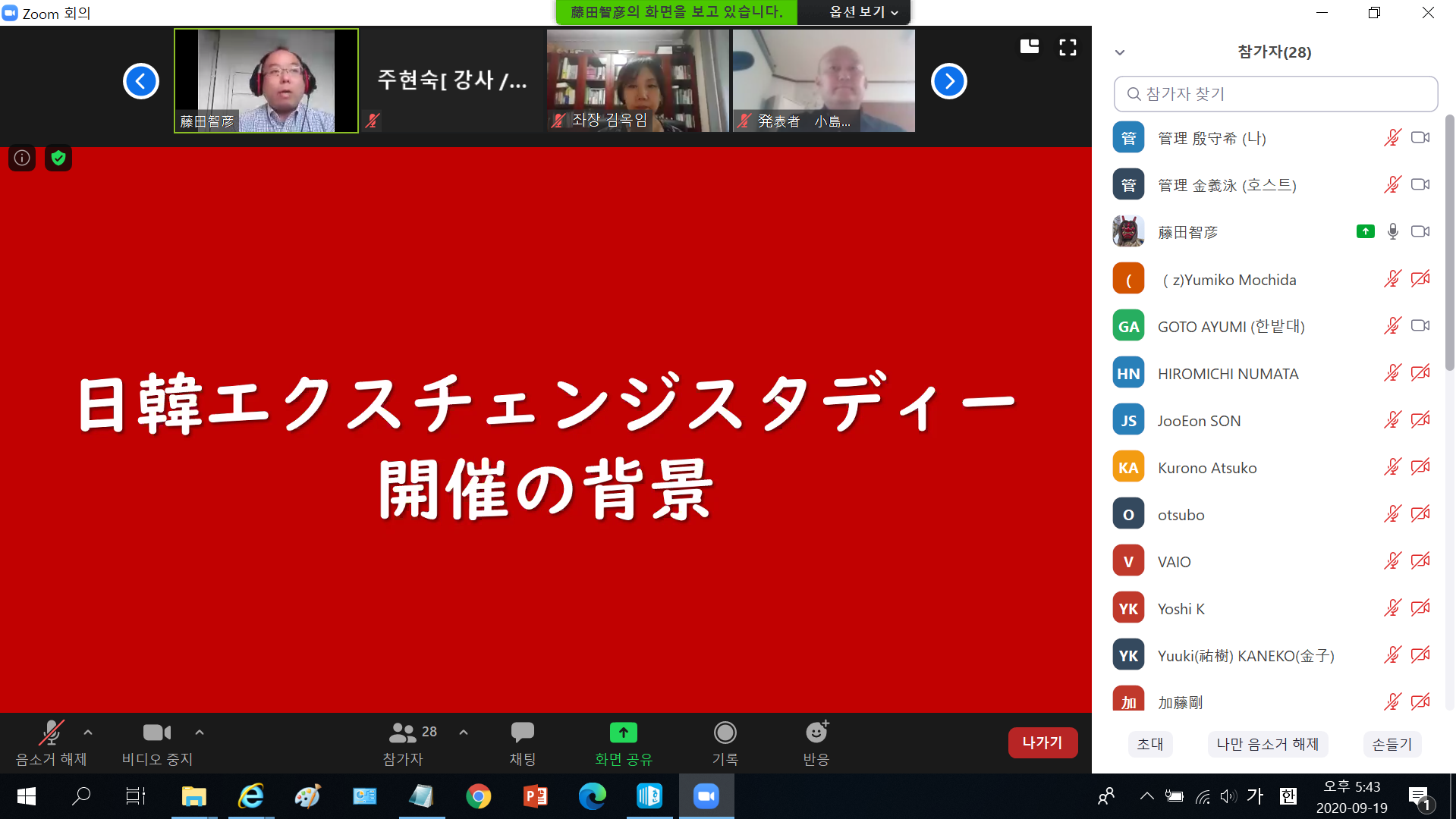Click the red leave meeting button
This screenshot has height=819, width=1456.
click(1042, 742)
